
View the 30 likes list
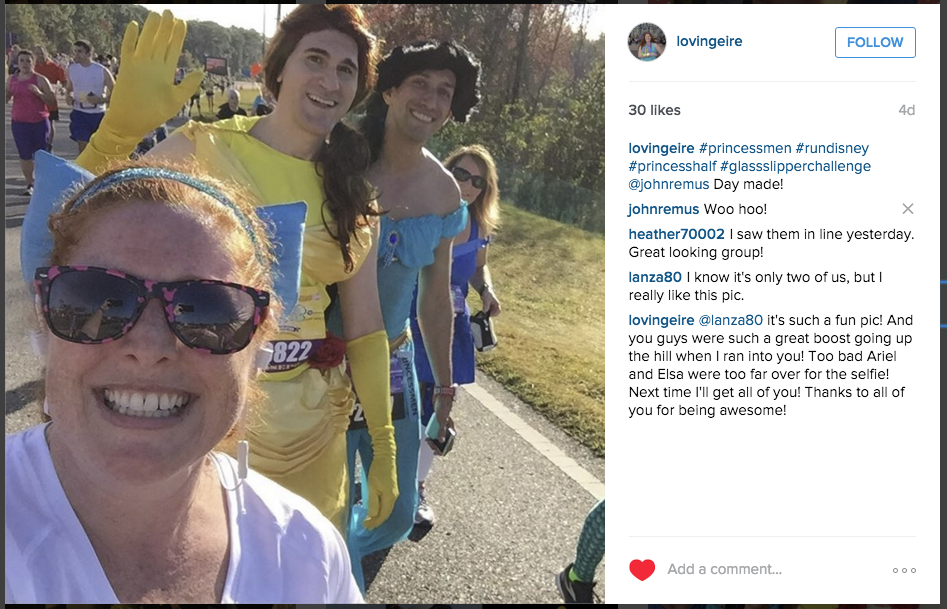tap(654, 110)
